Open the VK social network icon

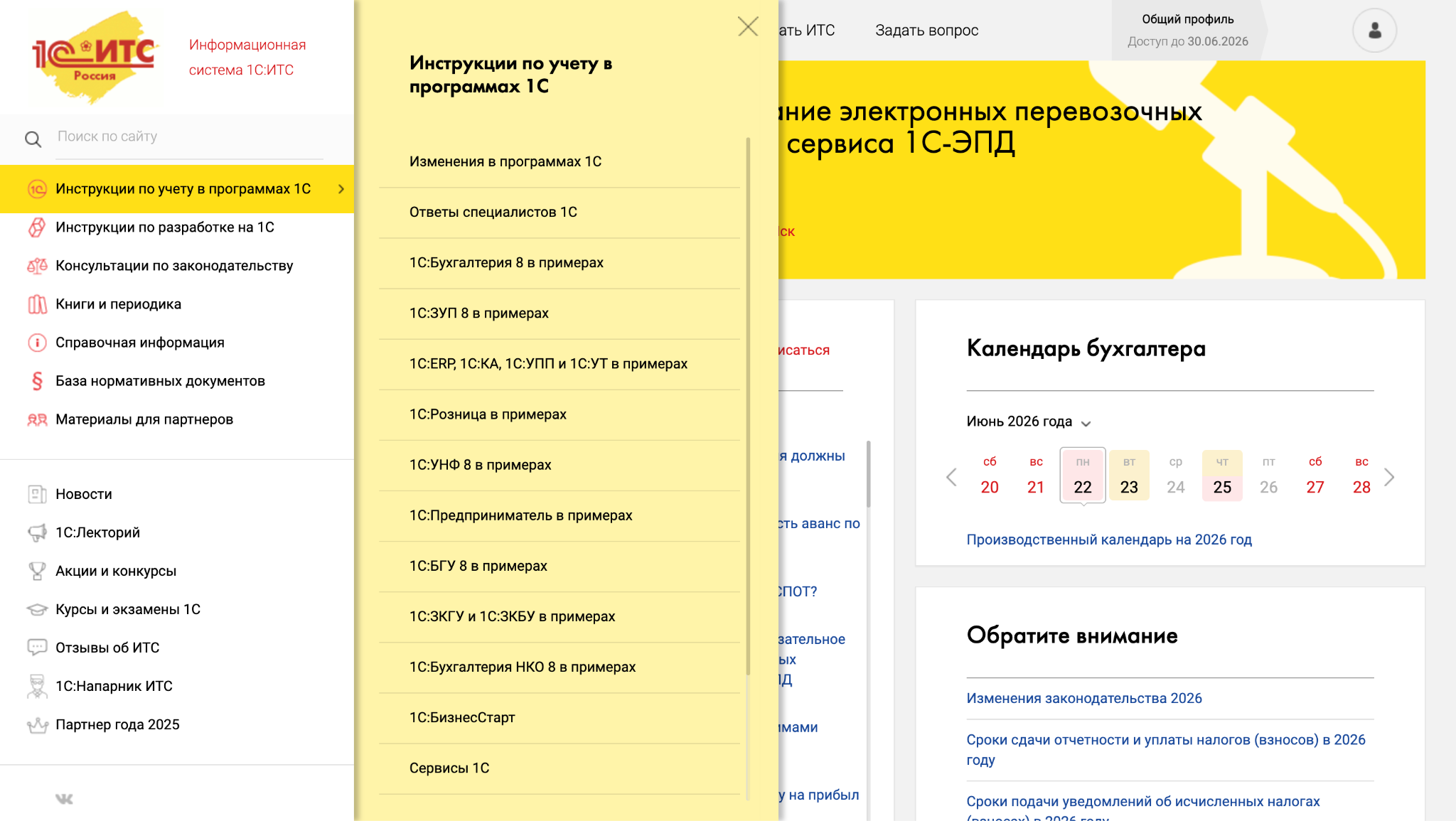tap(64, 799)
